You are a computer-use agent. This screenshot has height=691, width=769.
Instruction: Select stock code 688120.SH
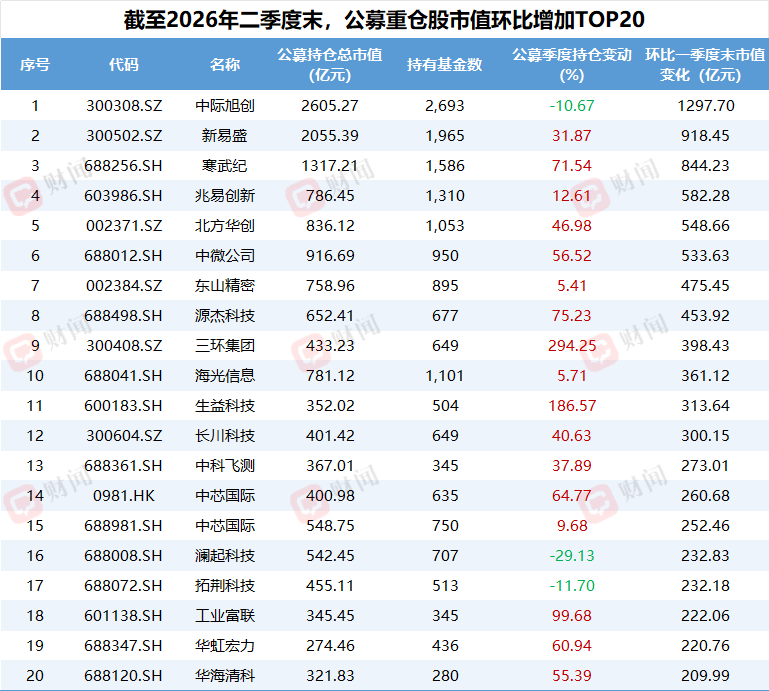(123, 675)
